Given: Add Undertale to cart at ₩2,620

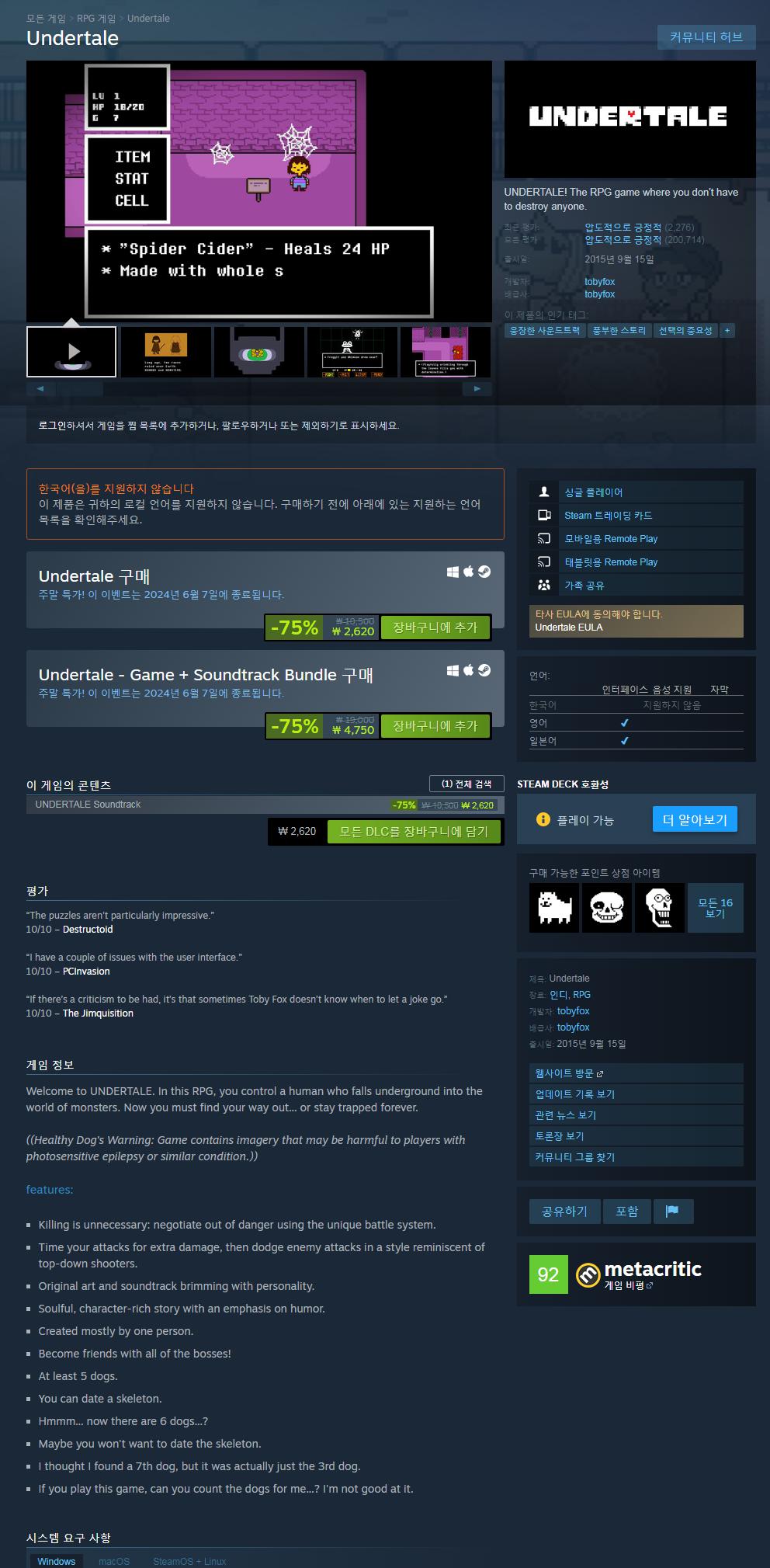Looking at the screenshot, I should point(435,627).
